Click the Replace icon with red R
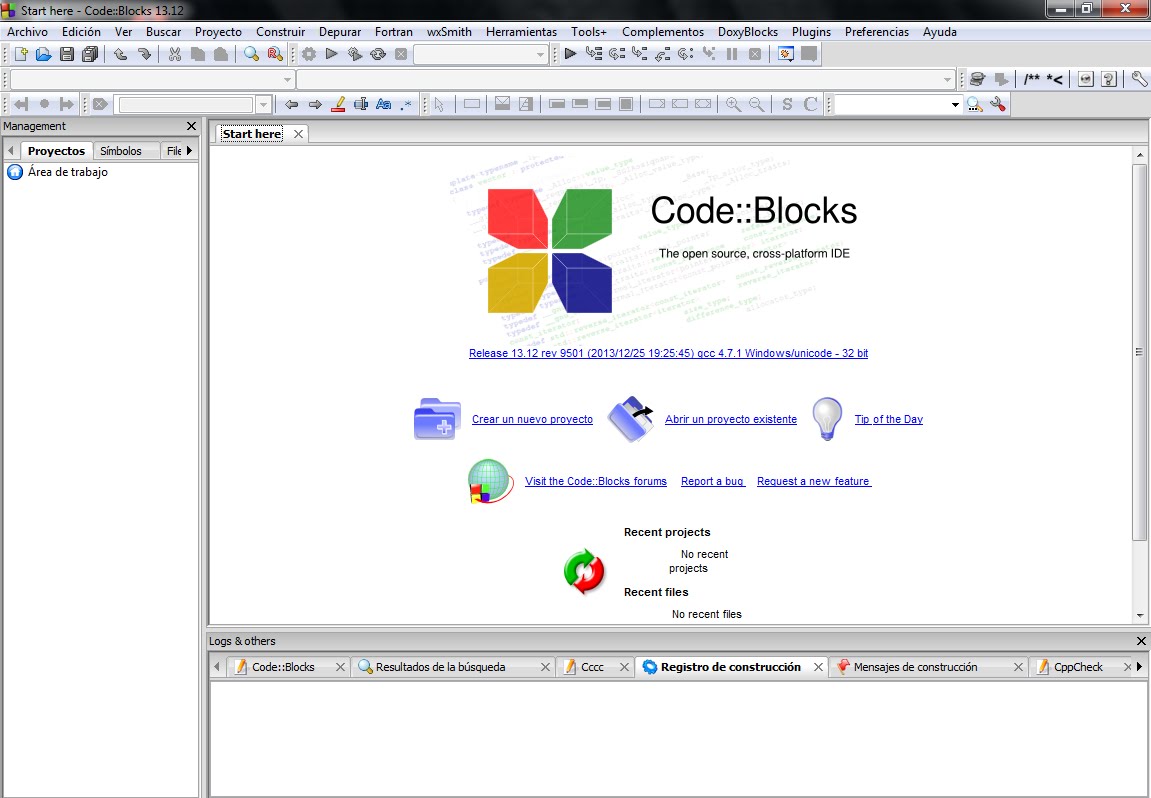The image size is (1151, 798). 275,54
